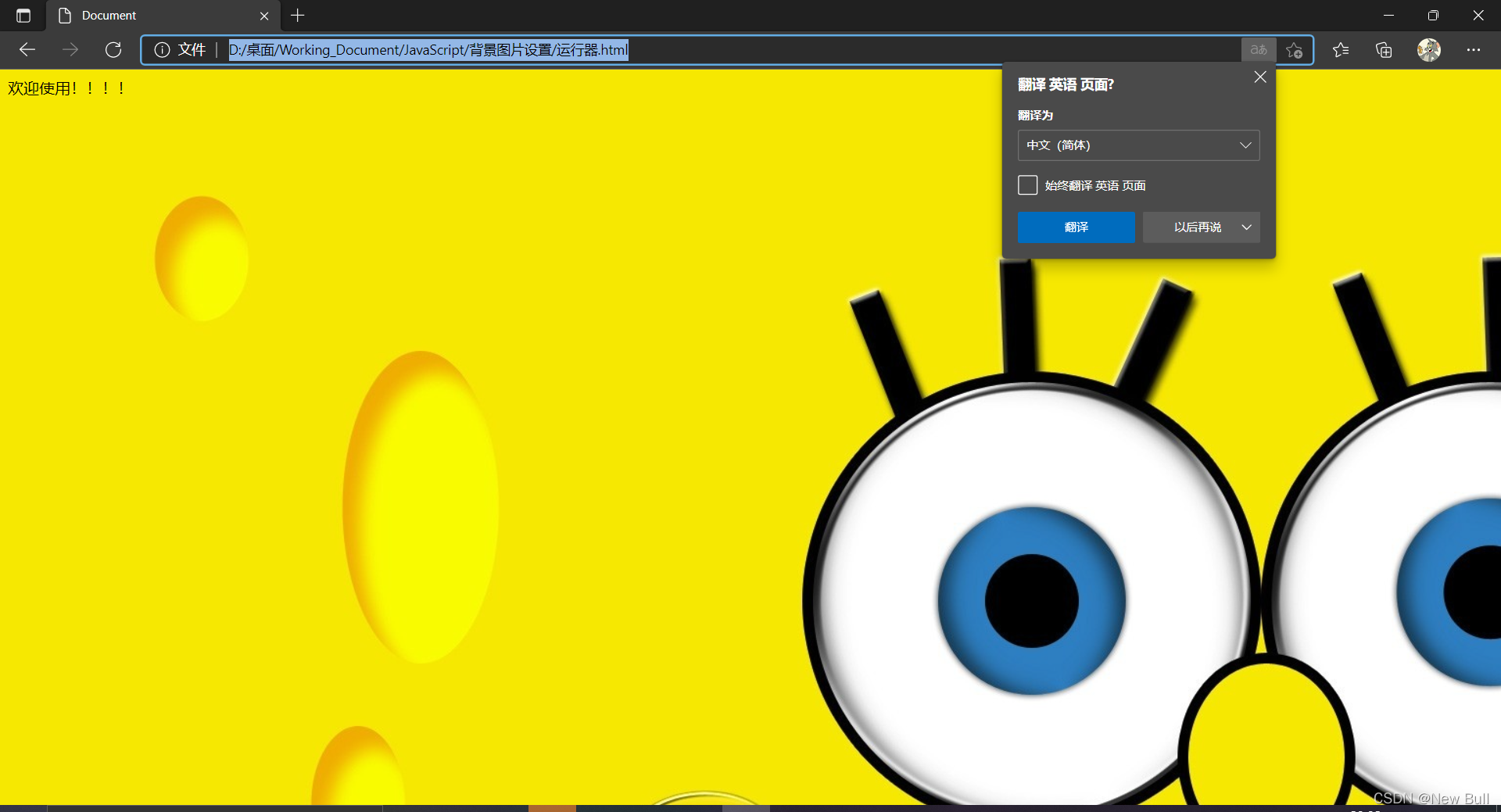Open a new tab with plus button

(x=298, y=16)
